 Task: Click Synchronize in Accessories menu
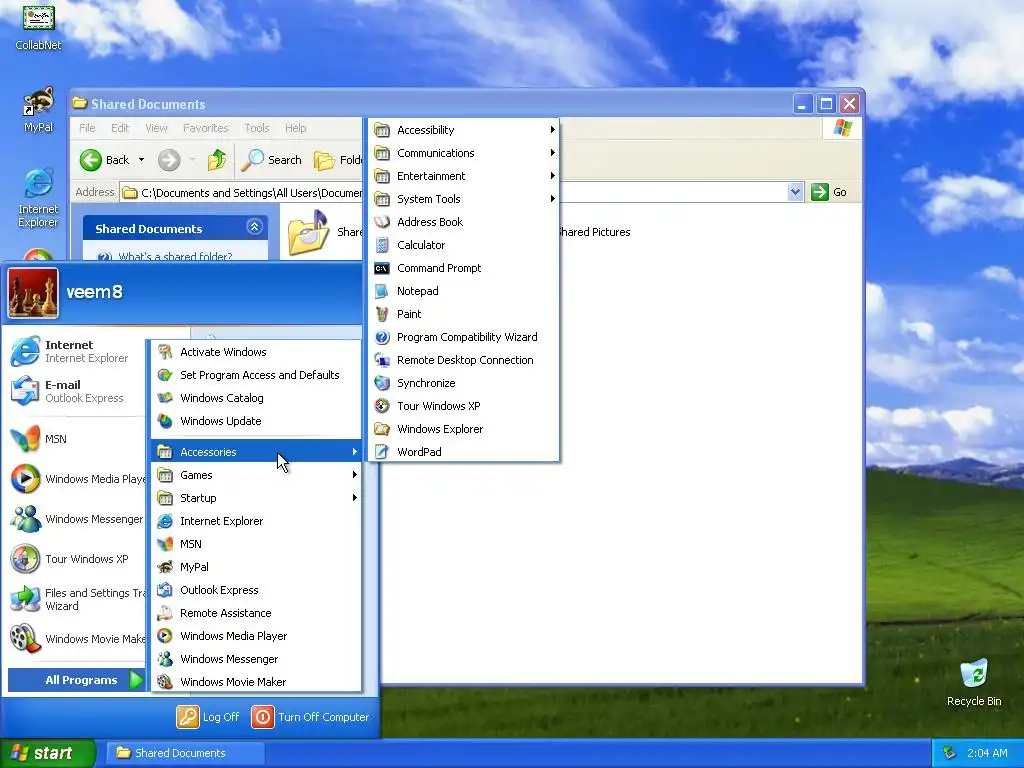pyautogui.click(x=464, y=383)
